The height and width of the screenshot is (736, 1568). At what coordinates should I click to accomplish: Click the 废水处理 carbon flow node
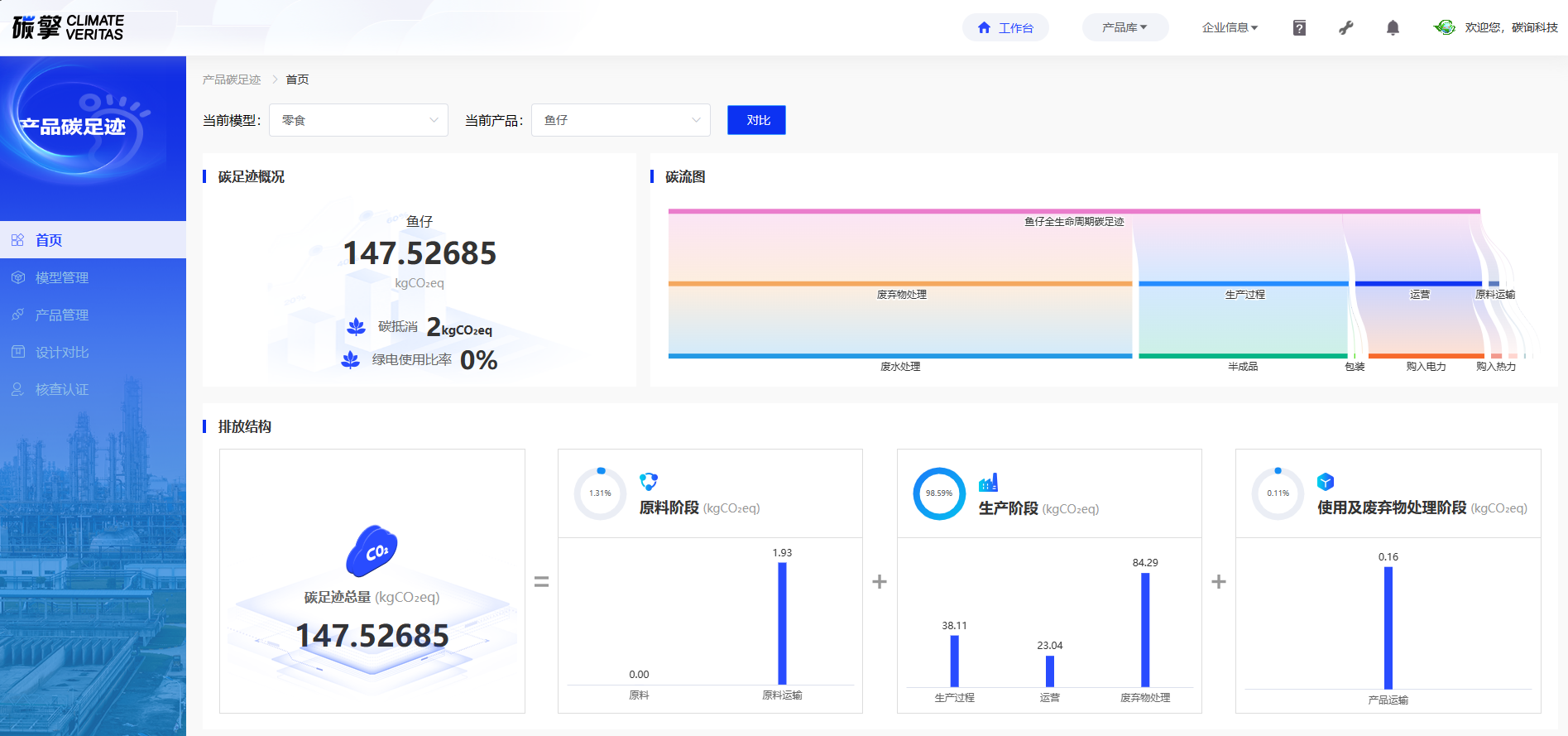pos(900,356)
